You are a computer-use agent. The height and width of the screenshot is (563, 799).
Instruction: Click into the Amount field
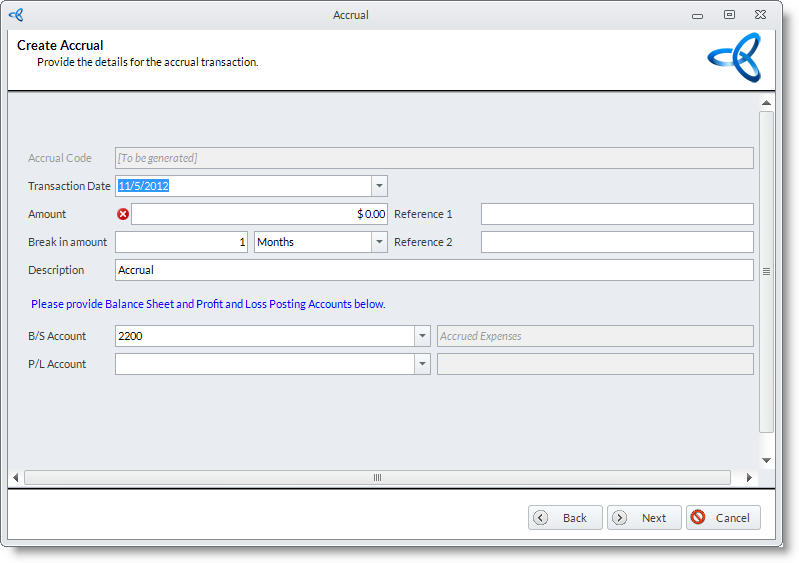point(259,214)
